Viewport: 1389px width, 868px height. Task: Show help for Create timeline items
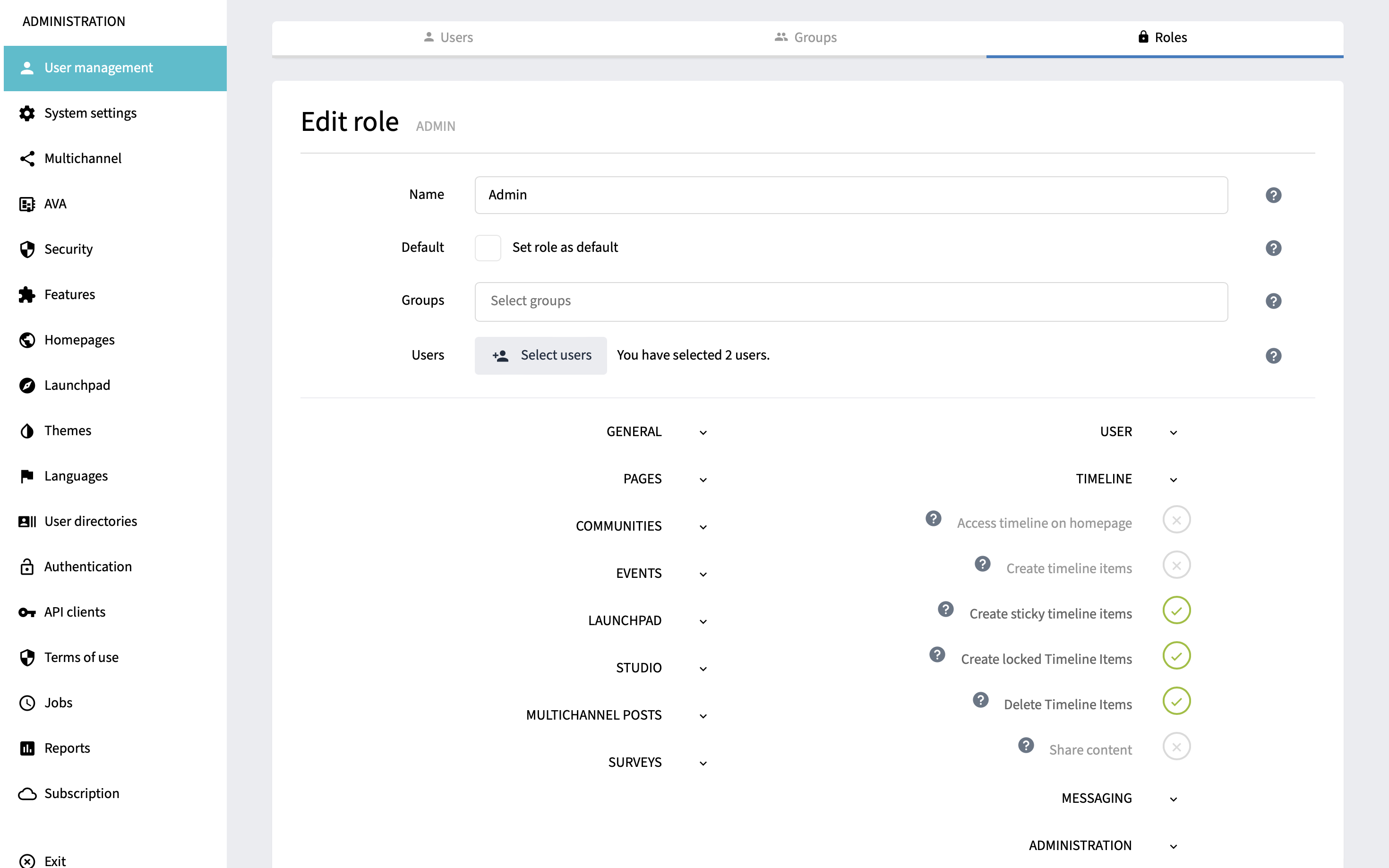click(x=983, y=564)
